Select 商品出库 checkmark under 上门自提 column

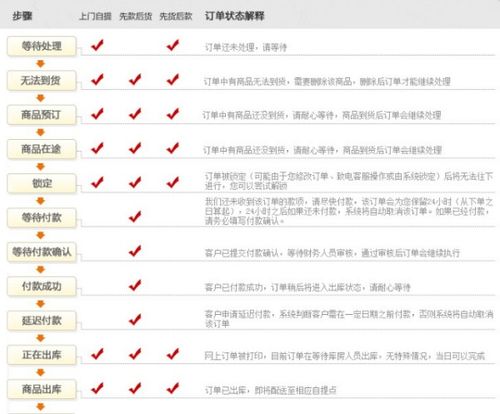[x=97, y=388]
